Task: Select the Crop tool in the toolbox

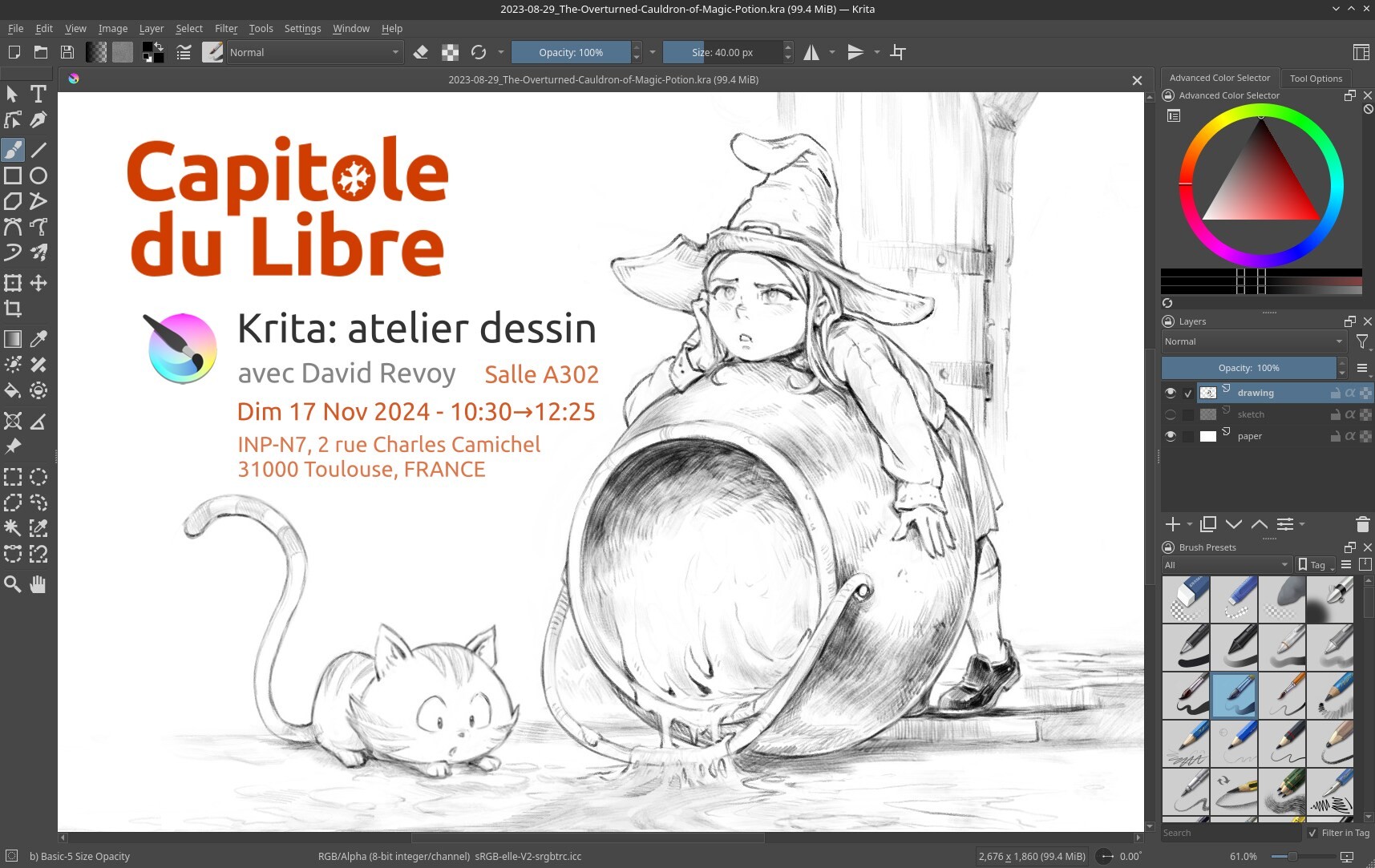Action: coord(13,309)
